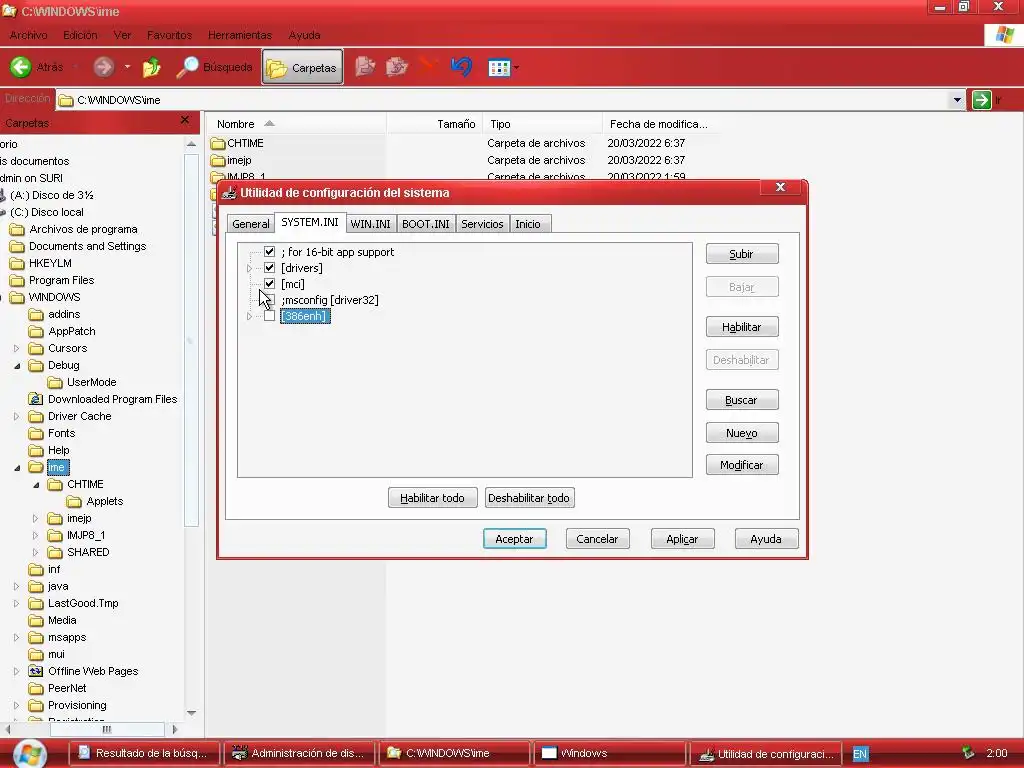
Task: Toggle the [mci] checkbox
Action: click(x=269, y=283)
